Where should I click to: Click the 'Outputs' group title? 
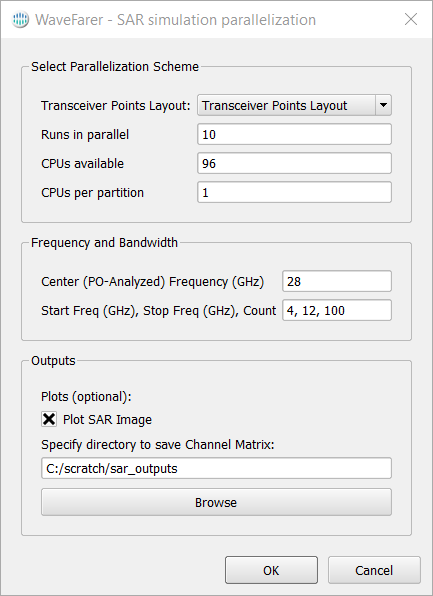[x=53, y=360]
